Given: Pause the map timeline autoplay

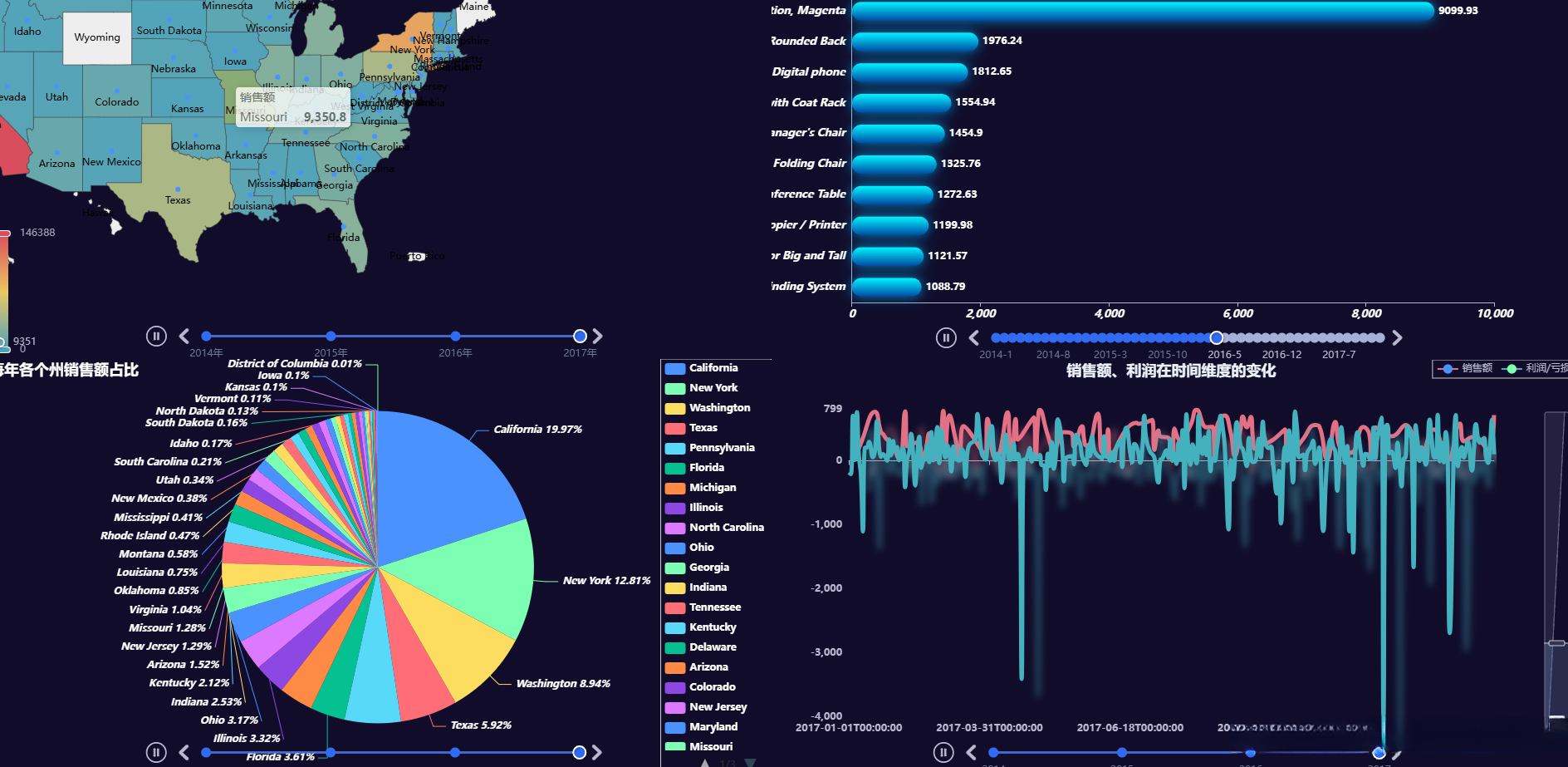Looking at the screenshot, I should [156, 336].
